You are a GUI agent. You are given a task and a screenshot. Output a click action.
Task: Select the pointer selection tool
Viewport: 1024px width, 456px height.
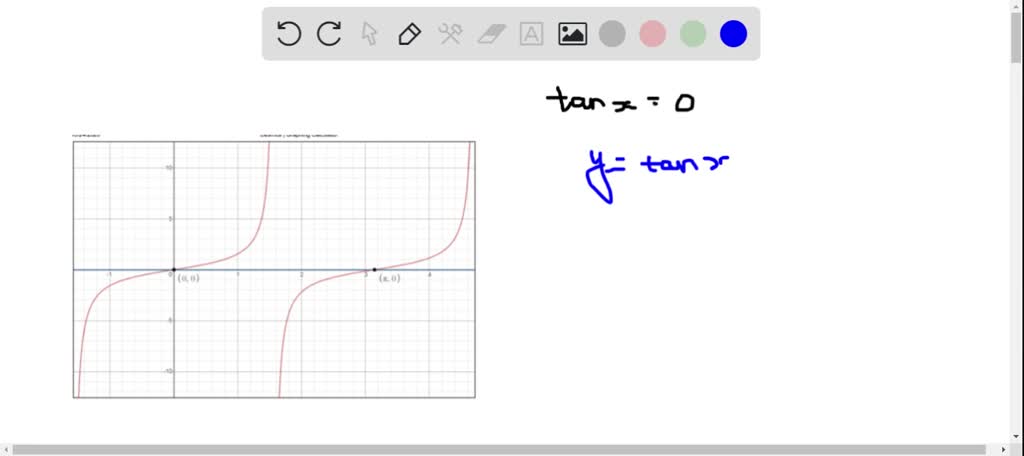(x=370, y=33)
